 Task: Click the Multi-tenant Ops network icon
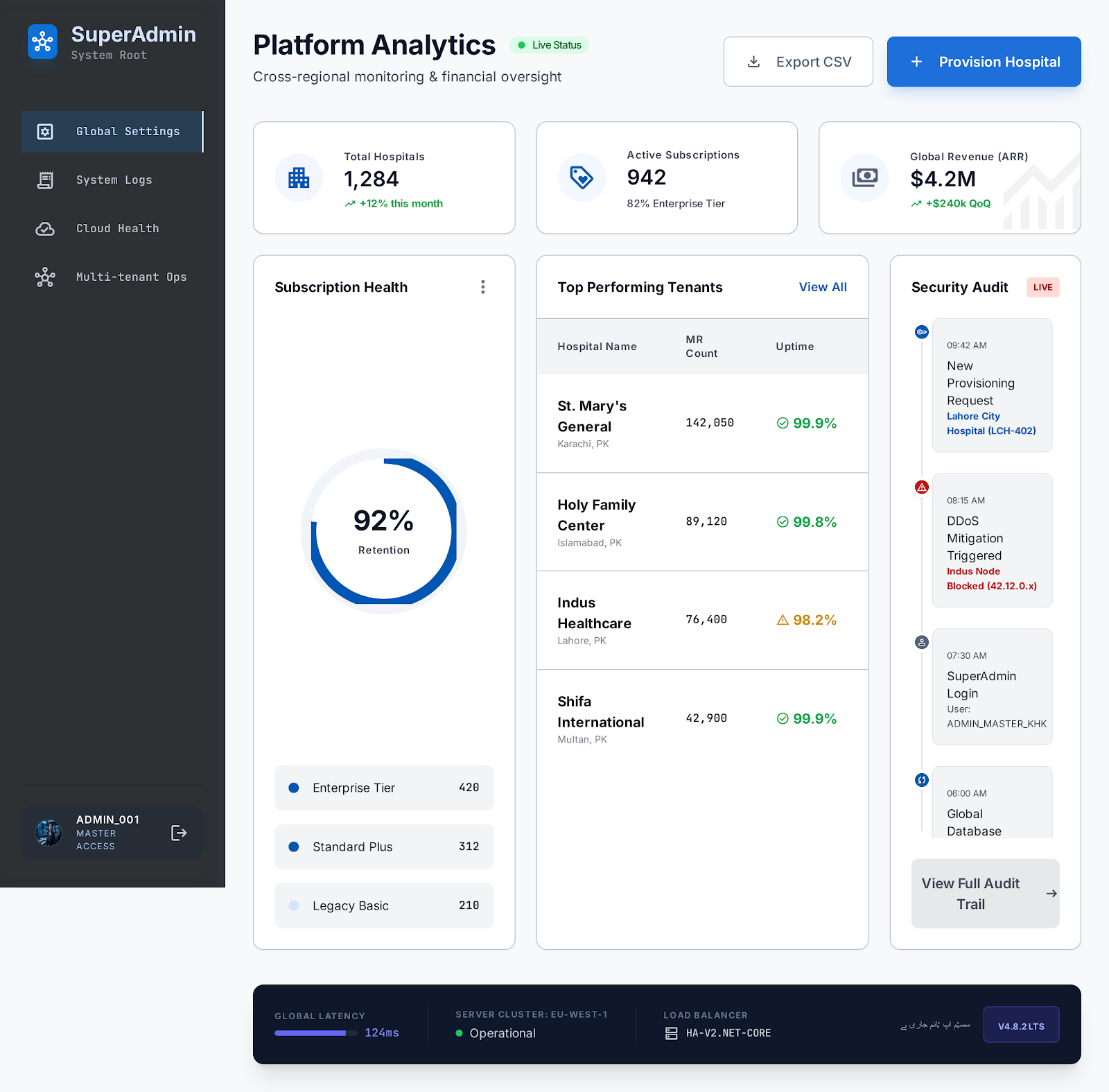[x=45, y=277]
